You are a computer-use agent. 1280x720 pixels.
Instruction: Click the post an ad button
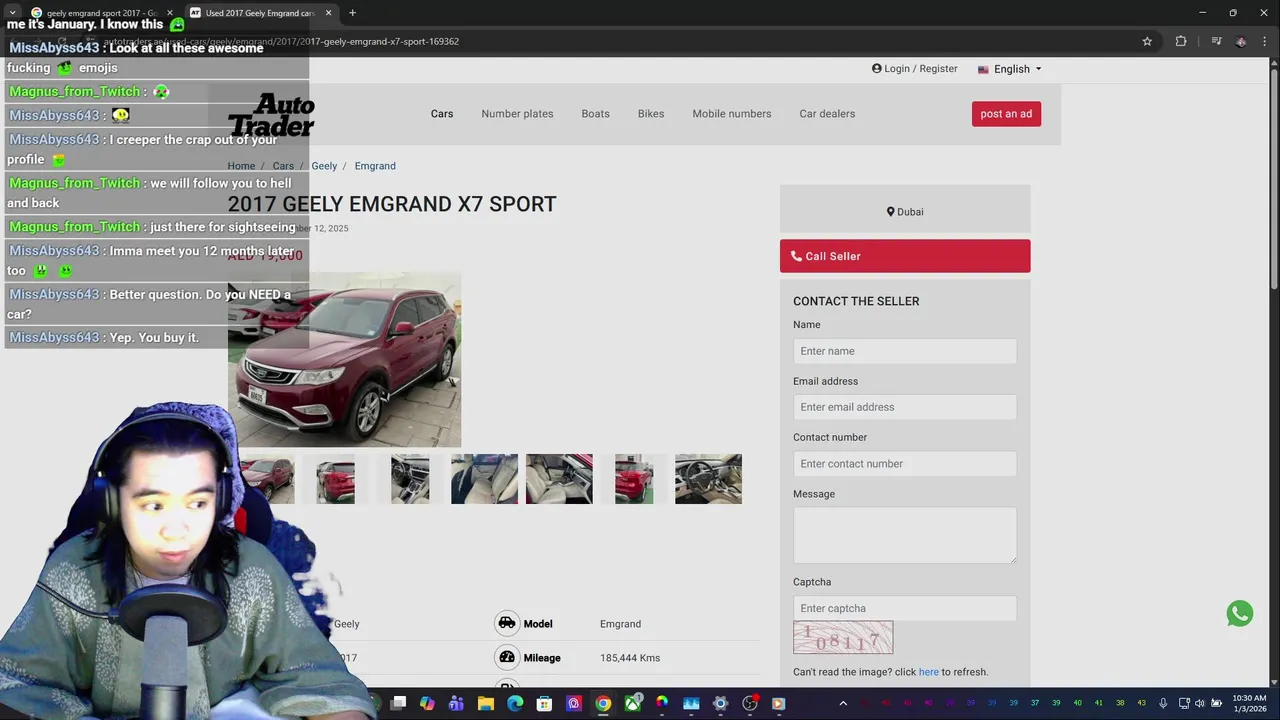pyautogui.click(x=1006, y=114)
